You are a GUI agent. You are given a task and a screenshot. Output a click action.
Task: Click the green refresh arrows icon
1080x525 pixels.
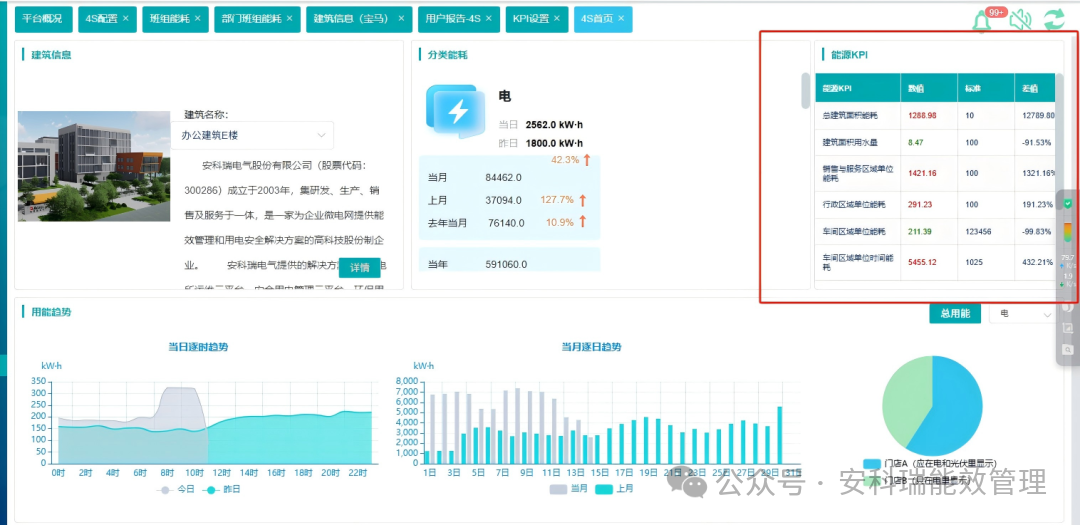(1054, 19)
